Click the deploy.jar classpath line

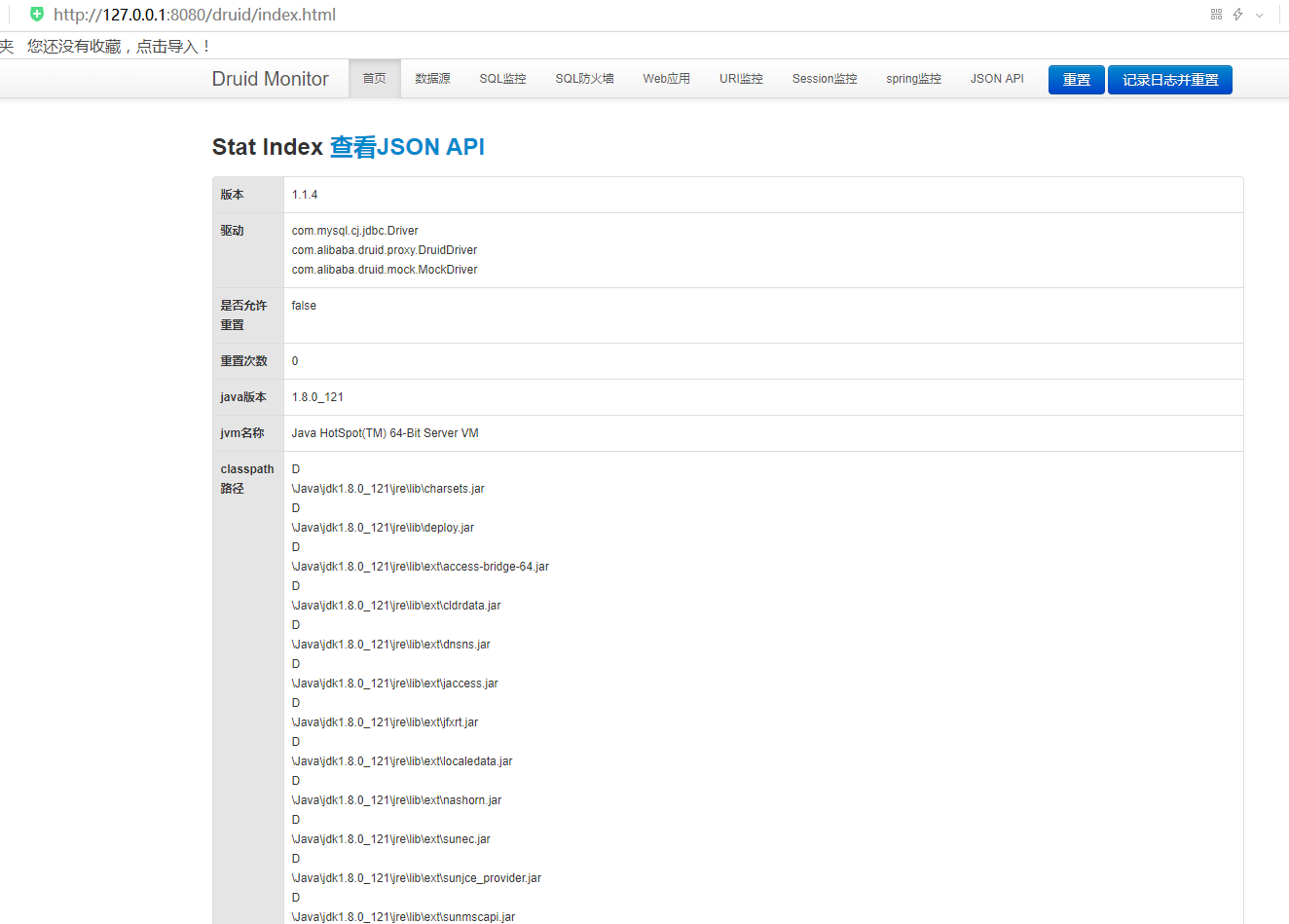(384, 528)
